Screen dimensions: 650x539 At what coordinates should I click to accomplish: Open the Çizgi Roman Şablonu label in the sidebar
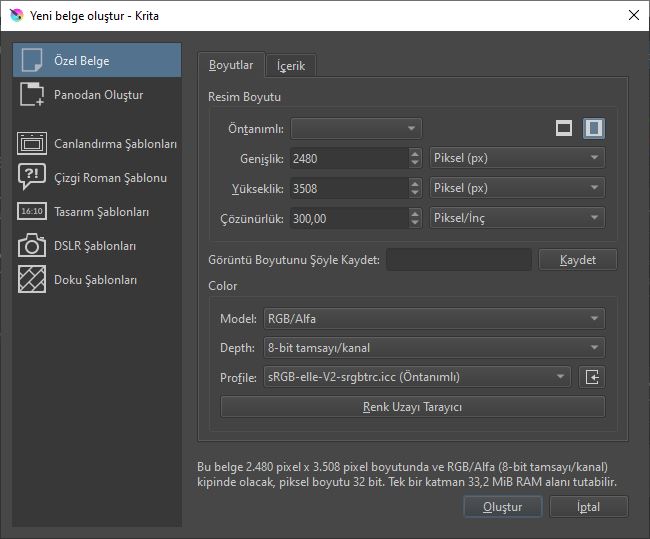[x=111, y=178]
